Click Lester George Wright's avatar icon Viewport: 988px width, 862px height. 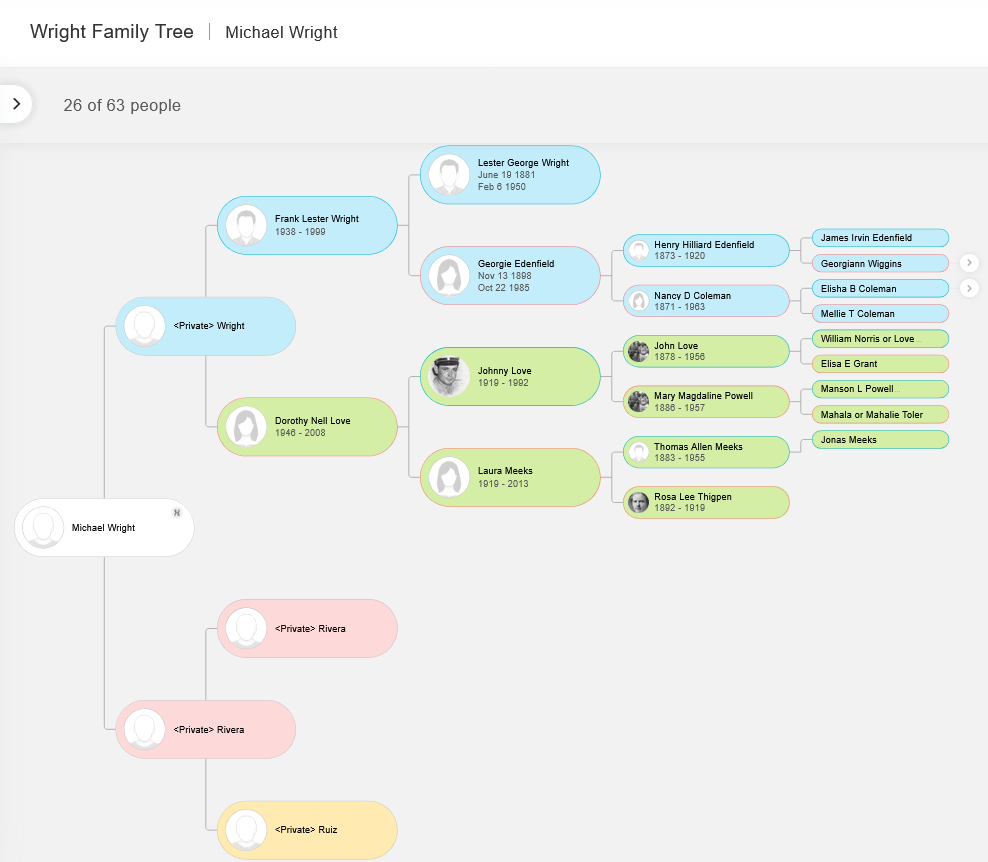point(449,175)
